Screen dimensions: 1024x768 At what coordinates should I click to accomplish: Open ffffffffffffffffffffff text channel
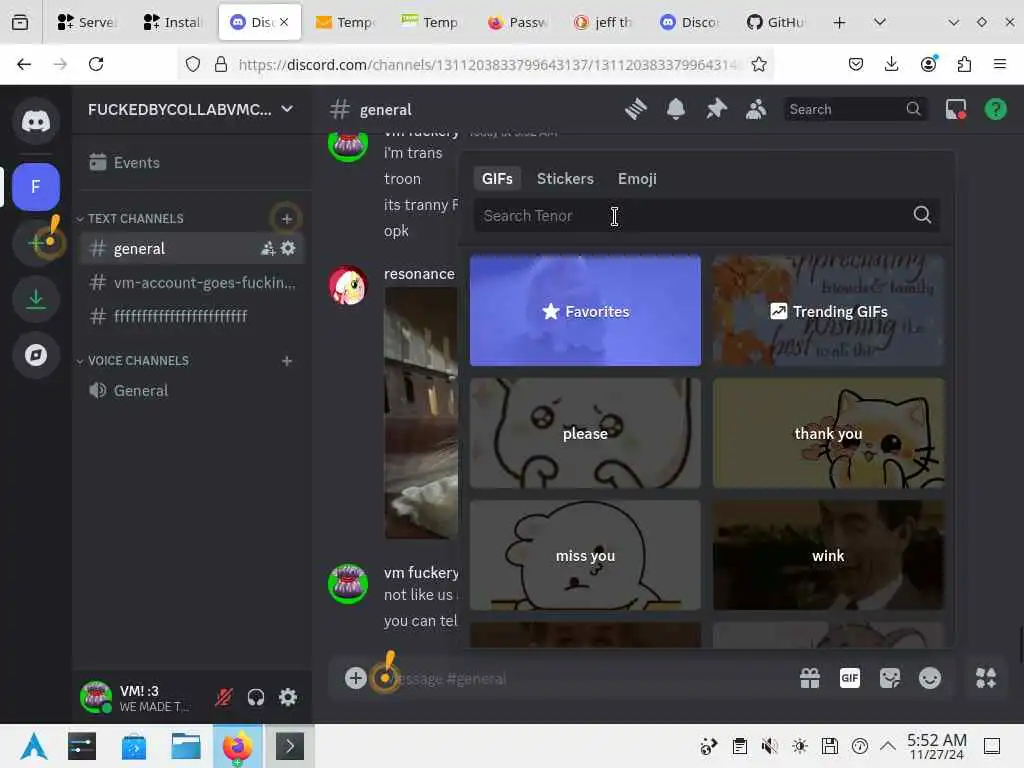(191, 317)
